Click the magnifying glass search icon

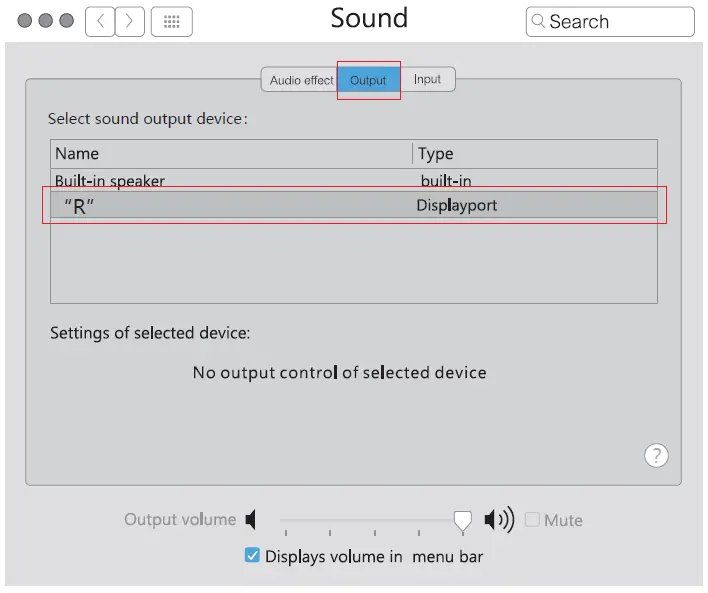(x=538, y=21)
